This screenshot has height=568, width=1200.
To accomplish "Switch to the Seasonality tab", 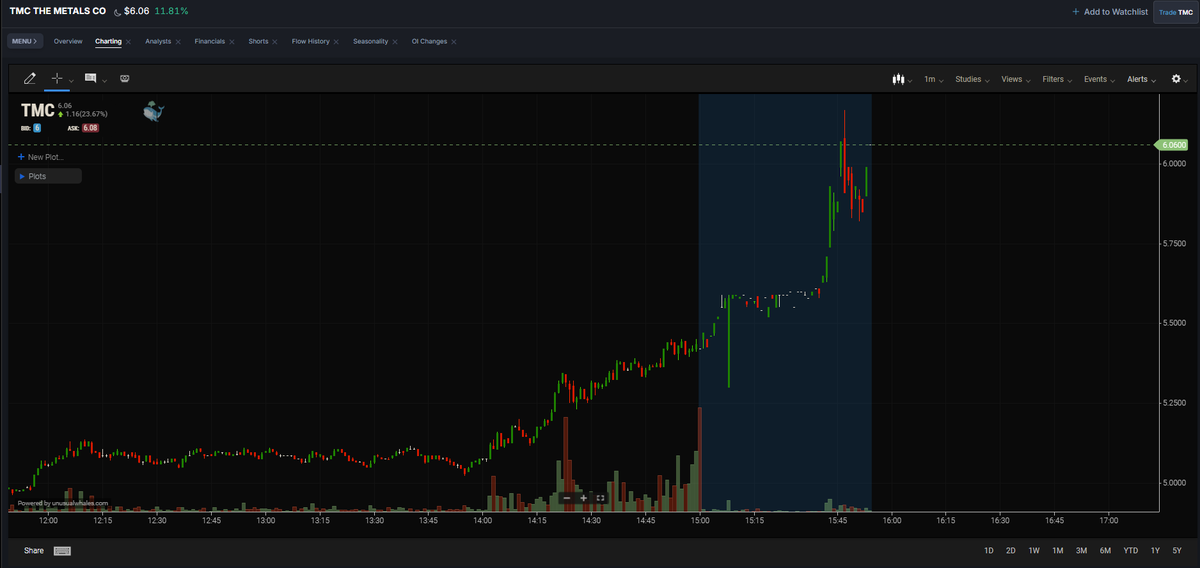I will tap(370, 41).
